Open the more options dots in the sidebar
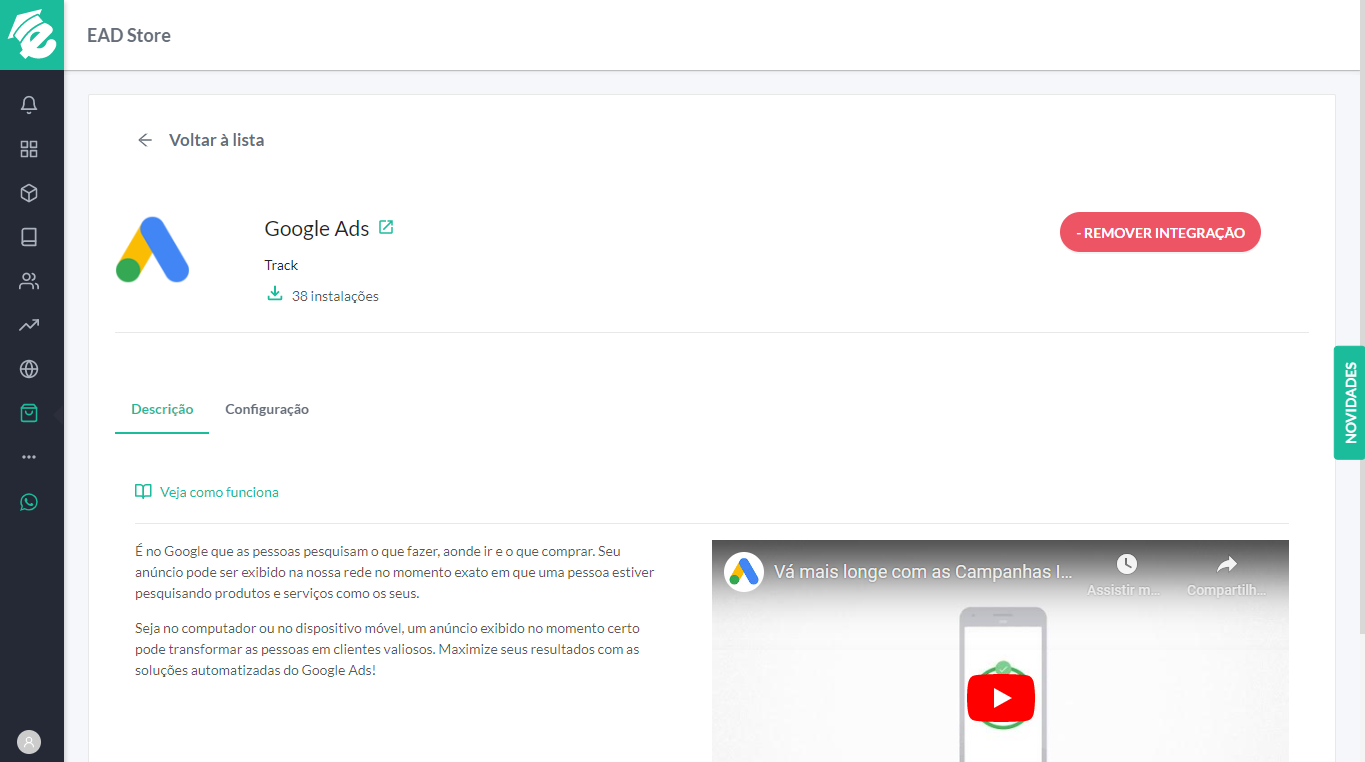Image resolution: width=1365 pixels, height=762 pixels. coord(29,457)
